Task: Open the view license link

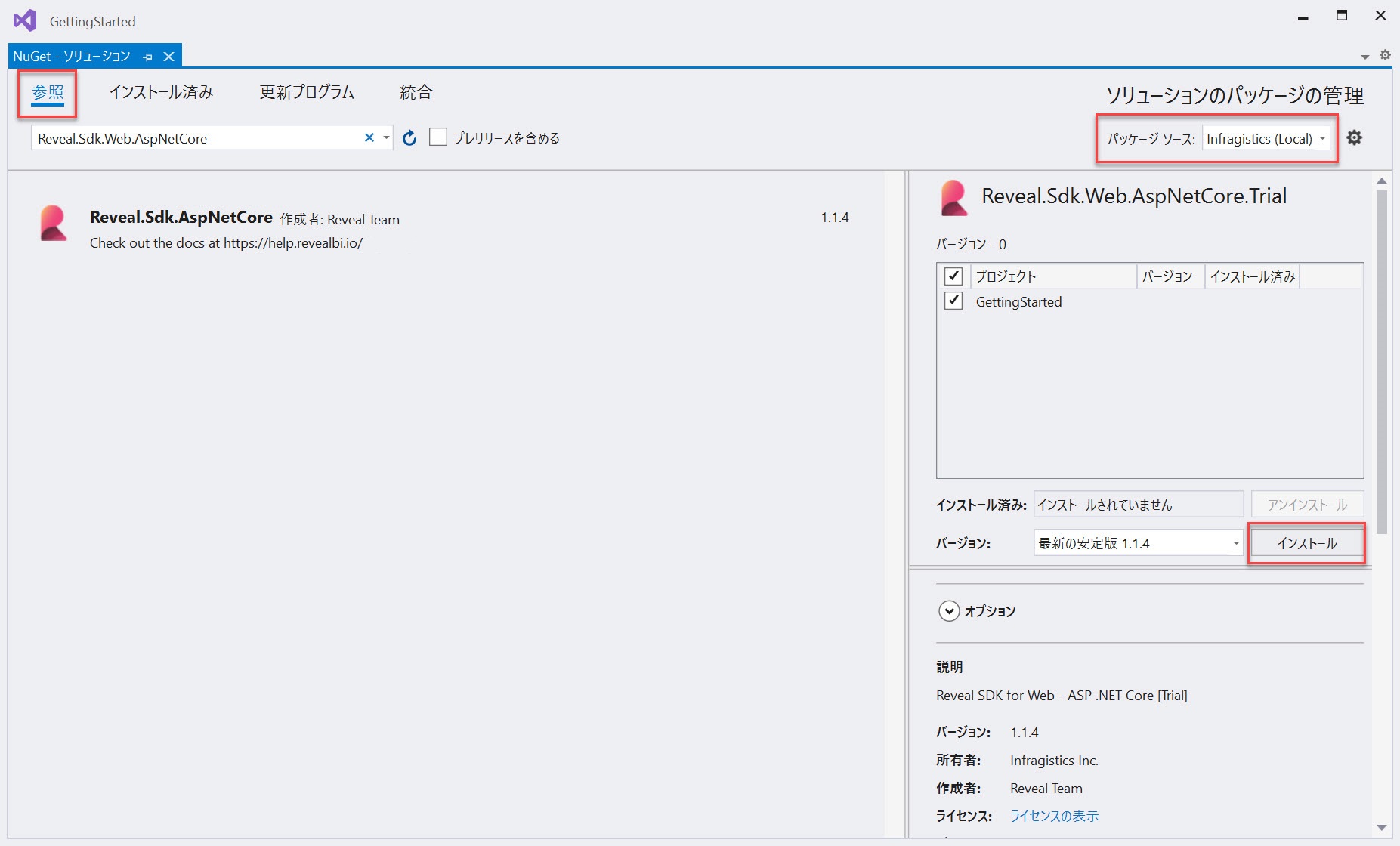Action: 1054,816
